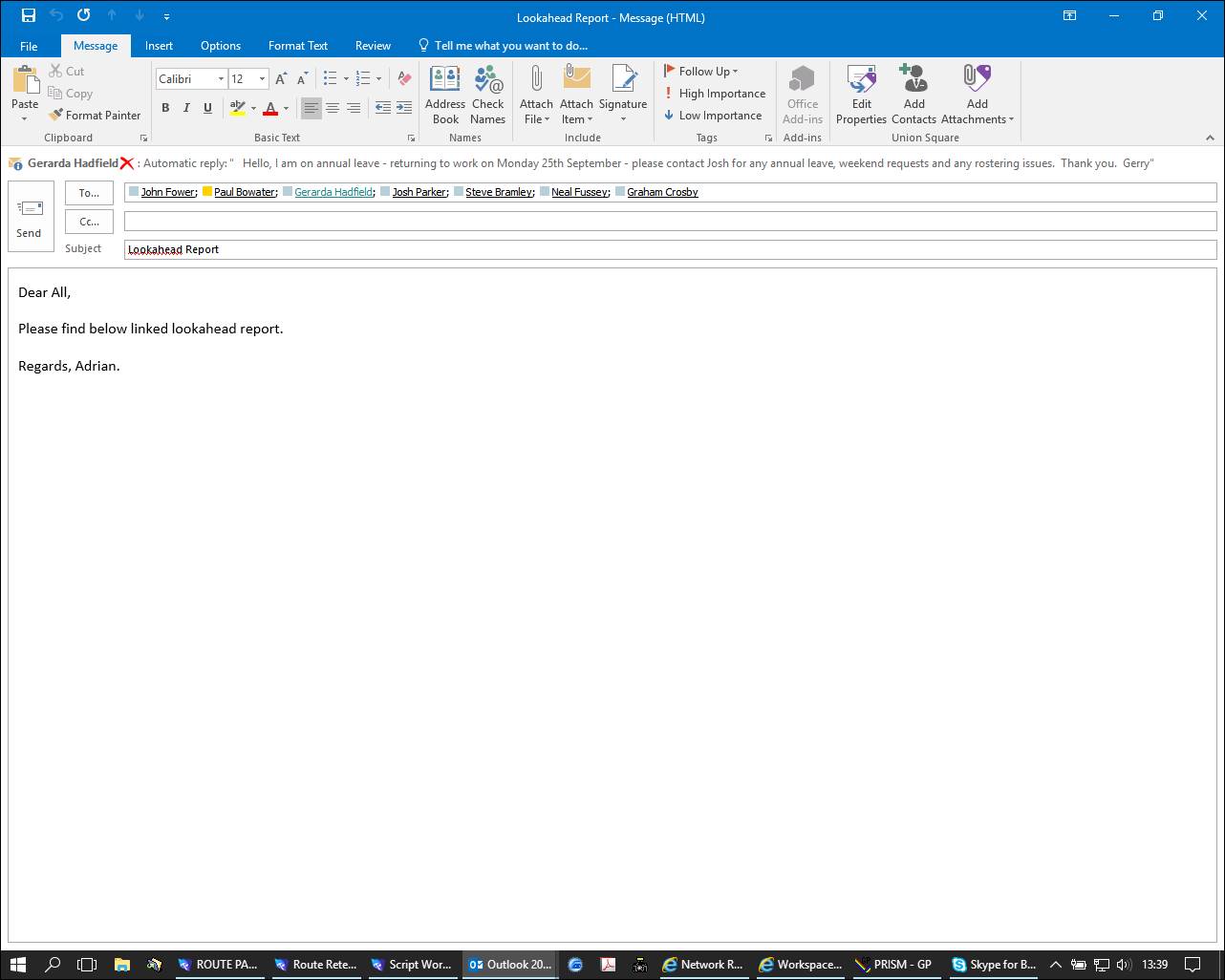Expand the Calibri font name dropdown

(x=221, y=79)
